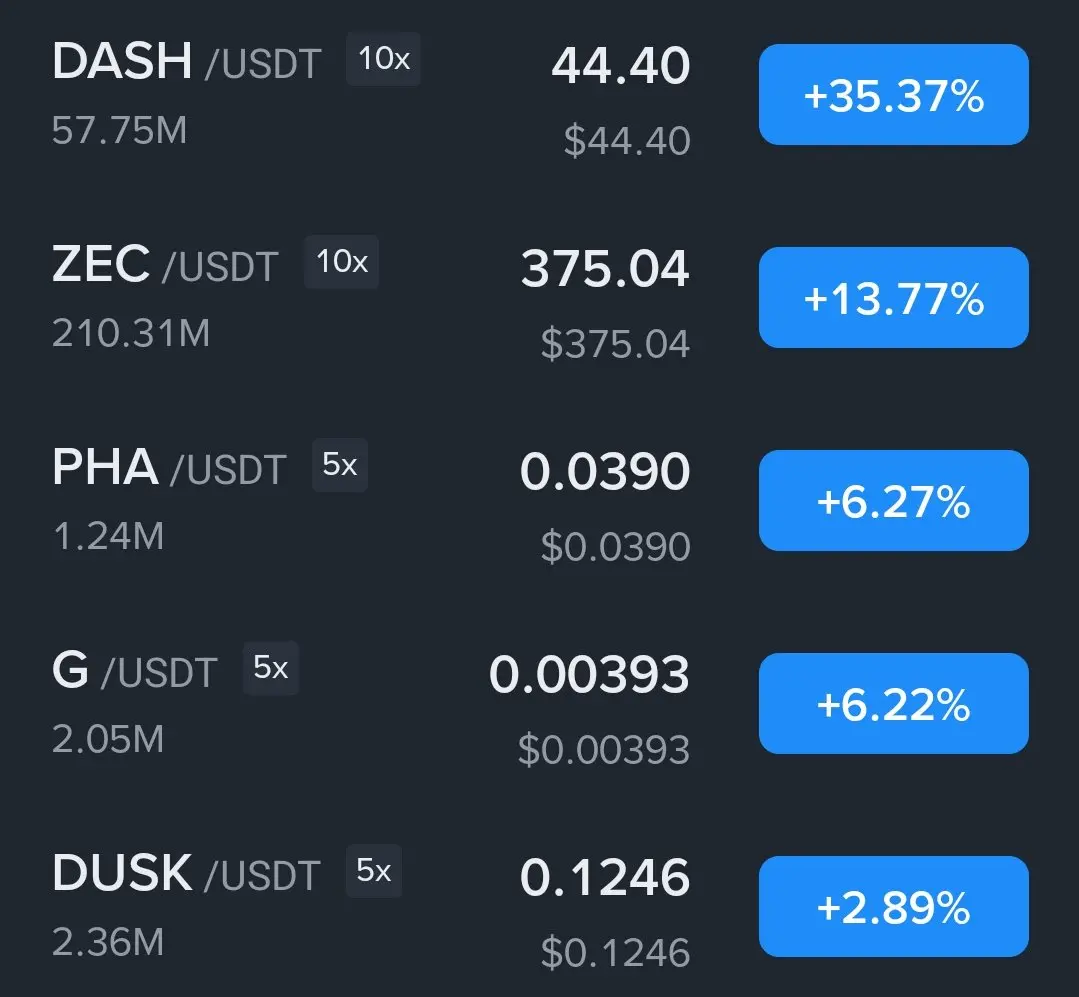Tap the +2.89% change button for DUSK
Screen dimensions: 1079x997
pyautogui.click(x=893, y=906)
